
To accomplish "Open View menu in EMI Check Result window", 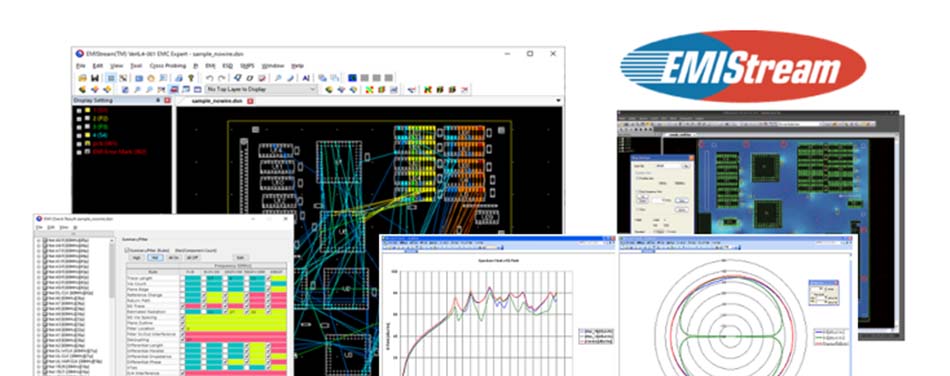I will coord(64,228).
